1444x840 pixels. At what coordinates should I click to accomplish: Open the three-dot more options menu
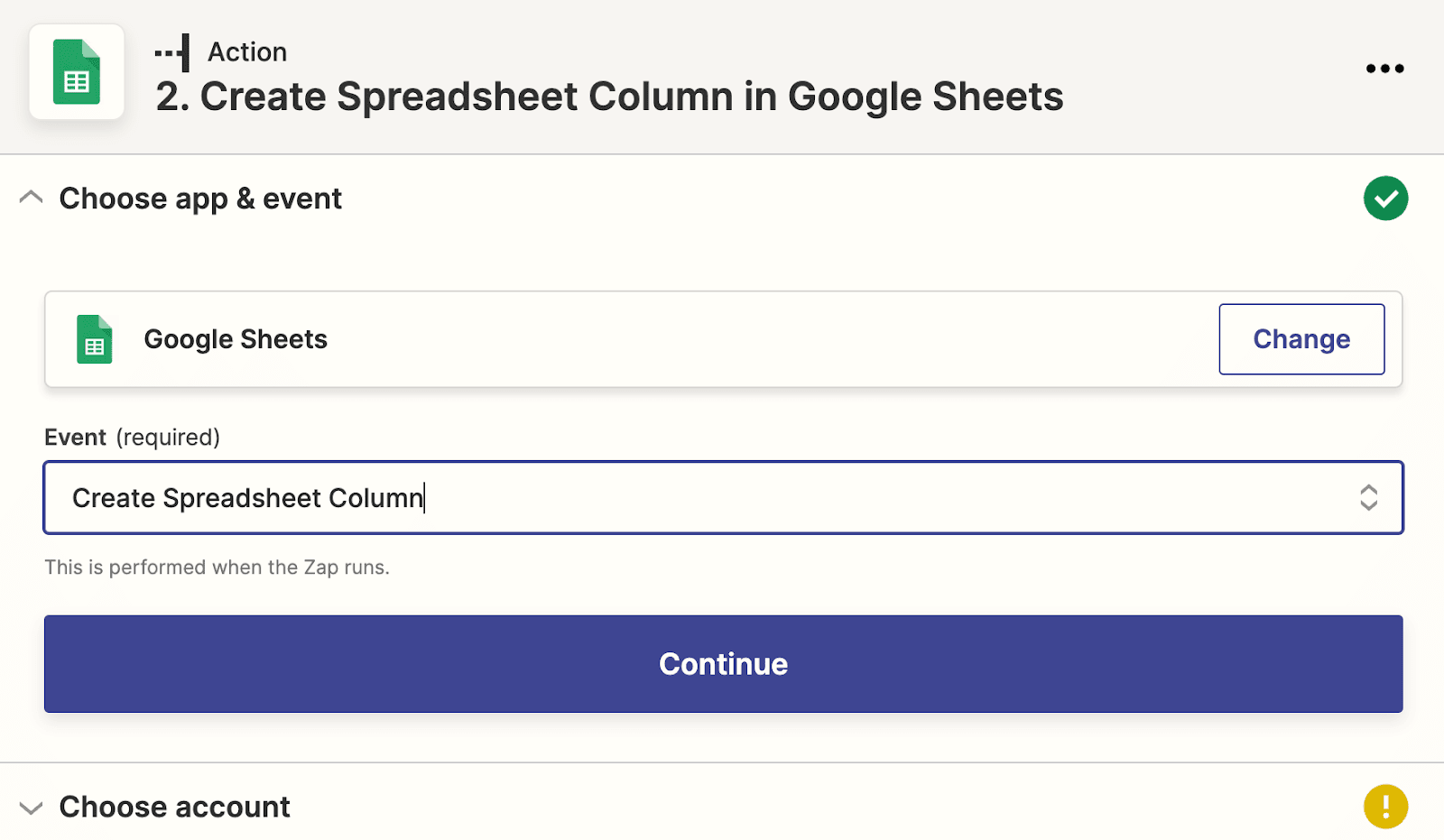pos(1384,69)
